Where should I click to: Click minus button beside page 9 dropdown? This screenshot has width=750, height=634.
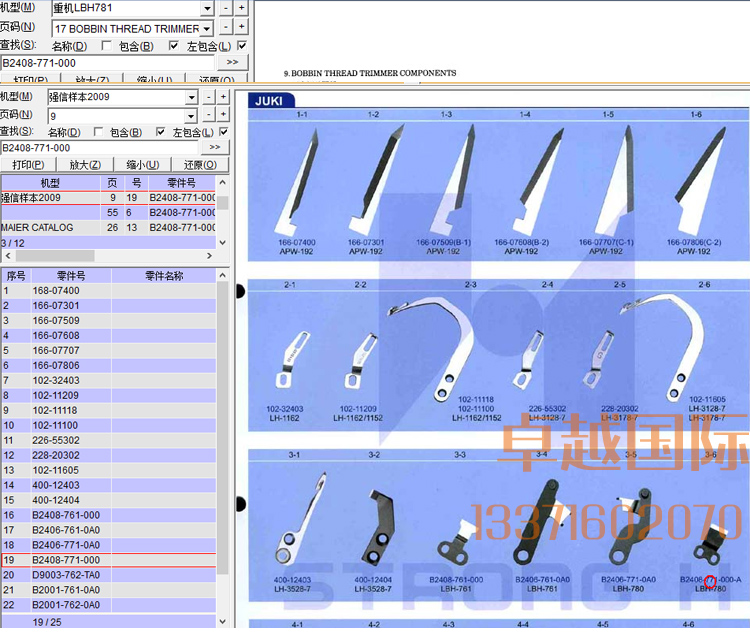209,115
